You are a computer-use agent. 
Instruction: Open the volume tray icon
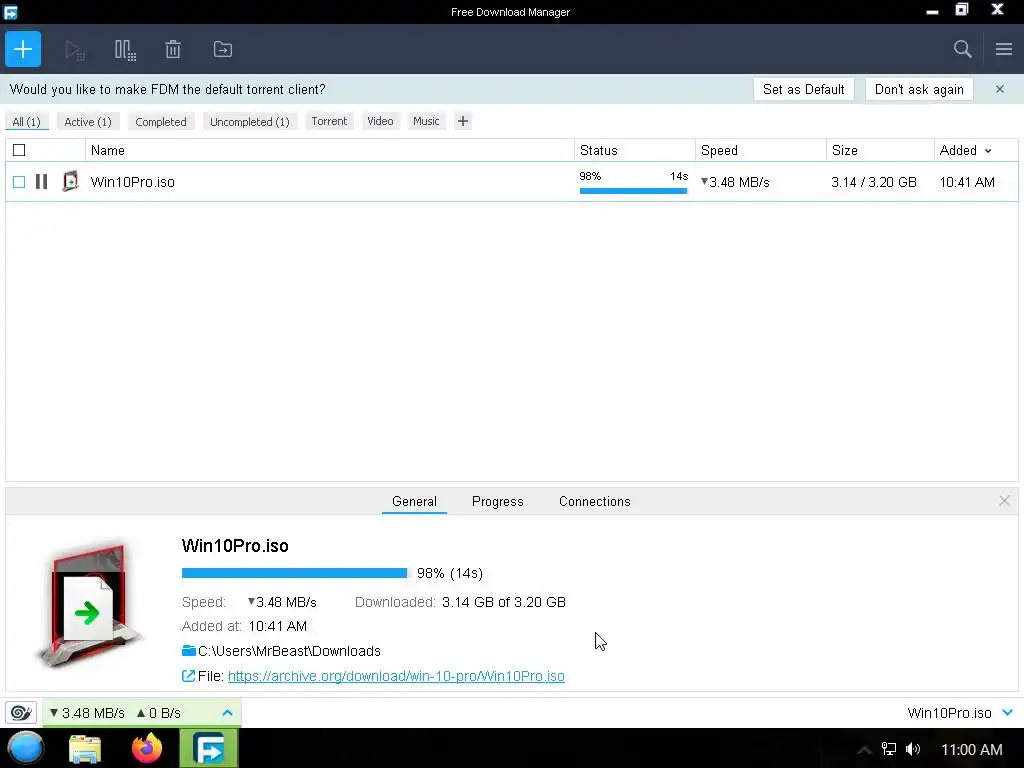point(913,749)
